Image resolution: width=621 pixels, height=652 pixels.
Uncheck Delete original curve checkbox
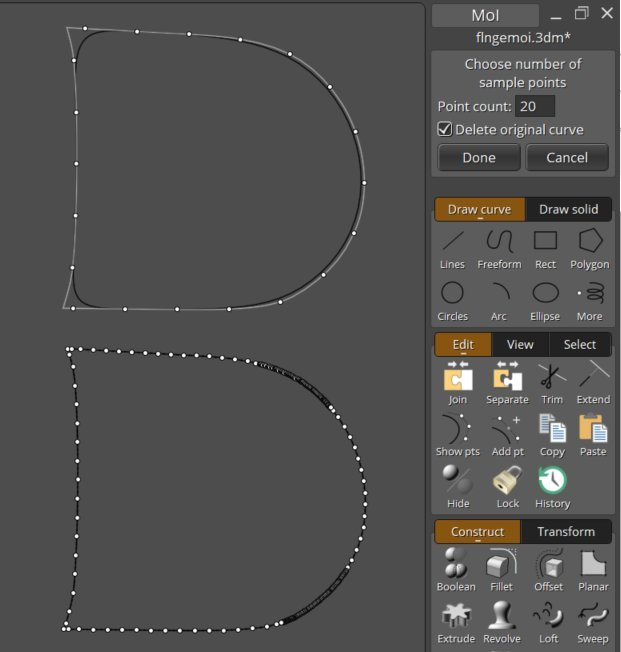[x=445, y=129]
